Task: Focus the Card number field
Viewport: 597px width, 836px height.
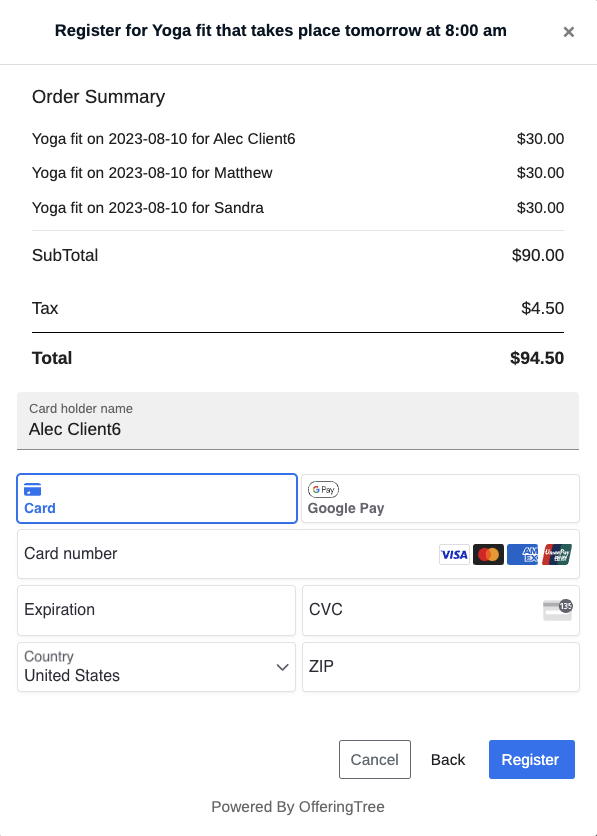Action: pos(298,554)
